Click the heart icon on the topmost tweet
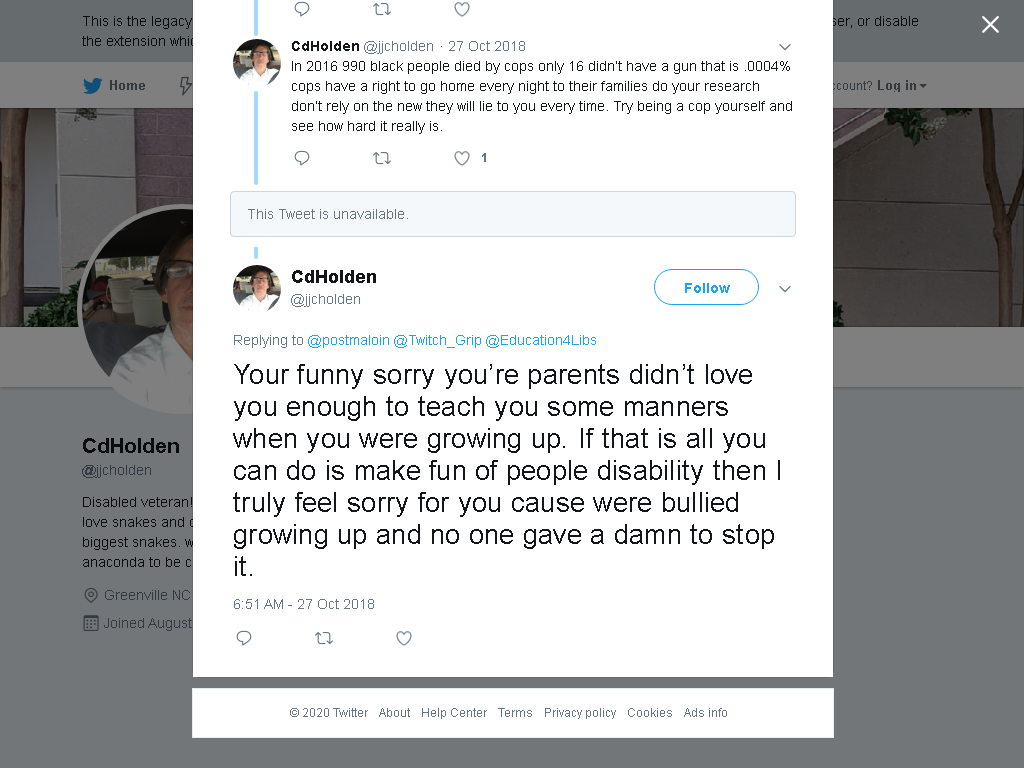Image resolution: width=1024 pixels, height=768 pixels. pyautogui.click(x=462, y=9)
